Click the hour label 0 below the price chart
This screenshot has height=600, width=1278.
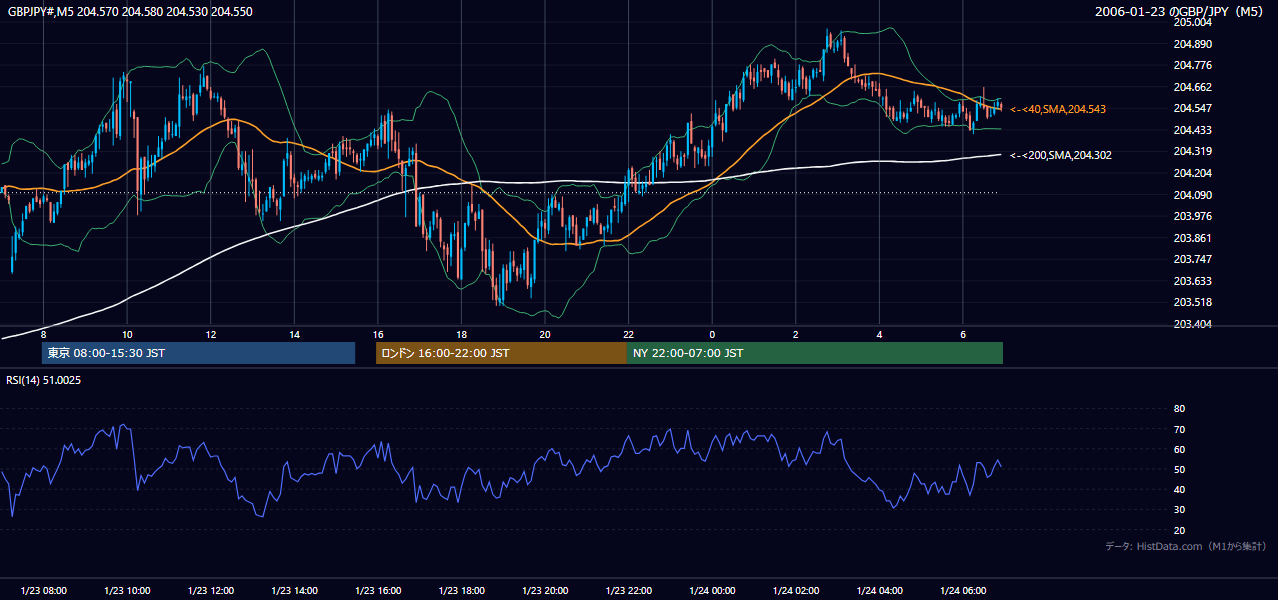coord(712,334)
